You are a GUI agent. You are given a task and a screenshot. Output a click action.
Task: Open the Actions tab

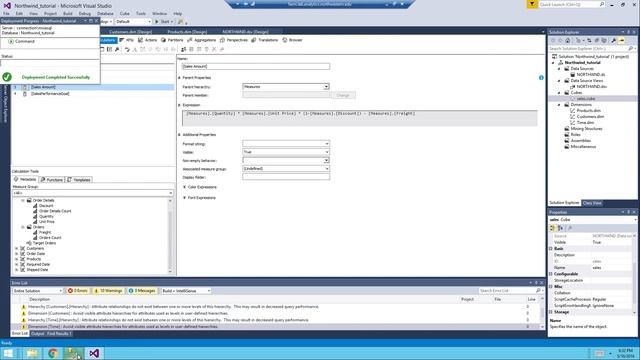[x=147, y=40]
